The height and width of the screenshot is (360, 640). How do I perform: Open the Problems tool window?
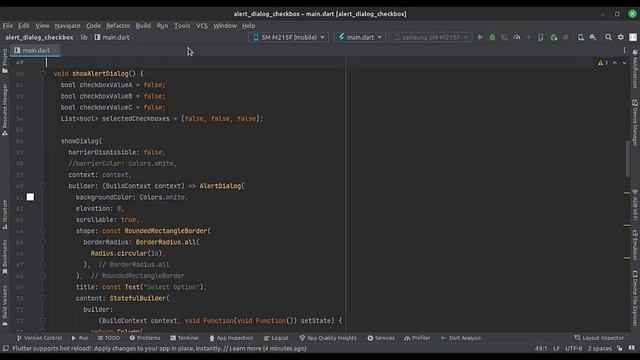[x=145, y=338]
